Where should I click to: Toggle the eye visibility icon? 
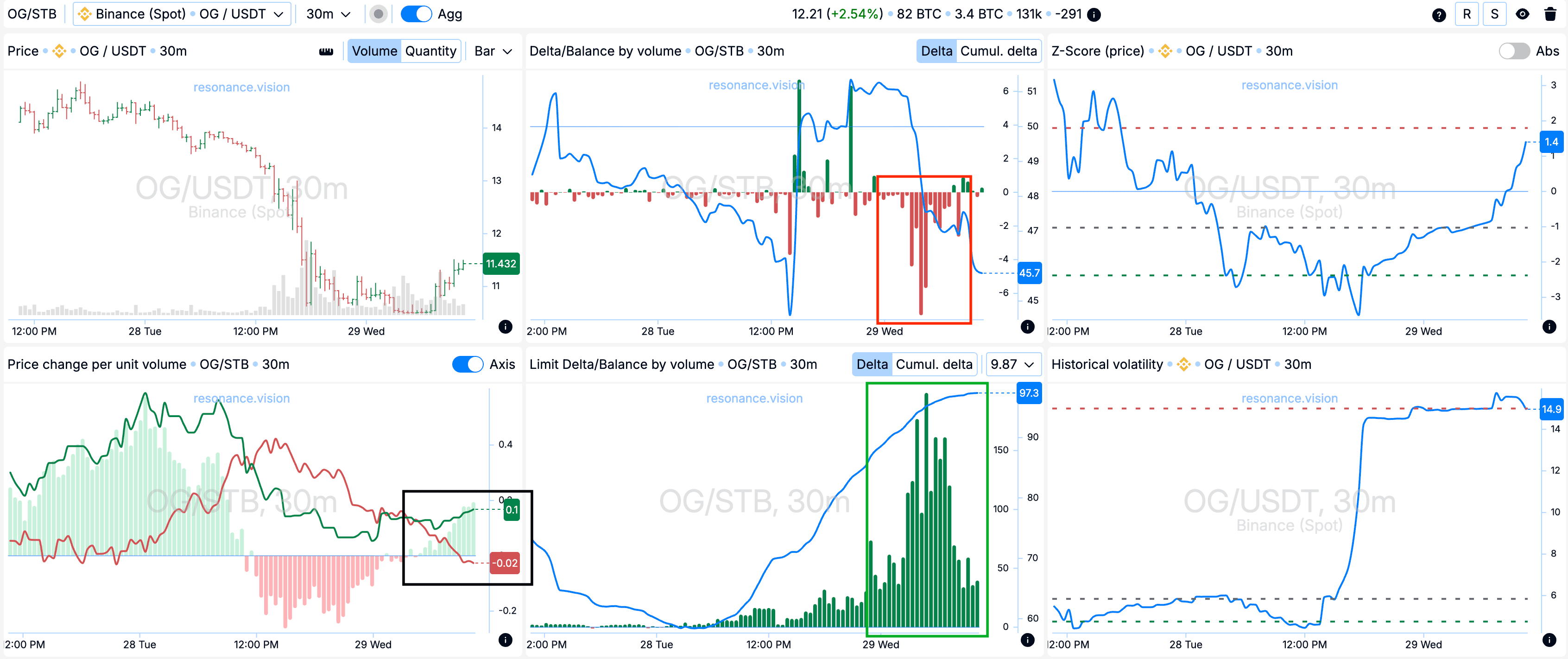click(x=1522, y=15)
